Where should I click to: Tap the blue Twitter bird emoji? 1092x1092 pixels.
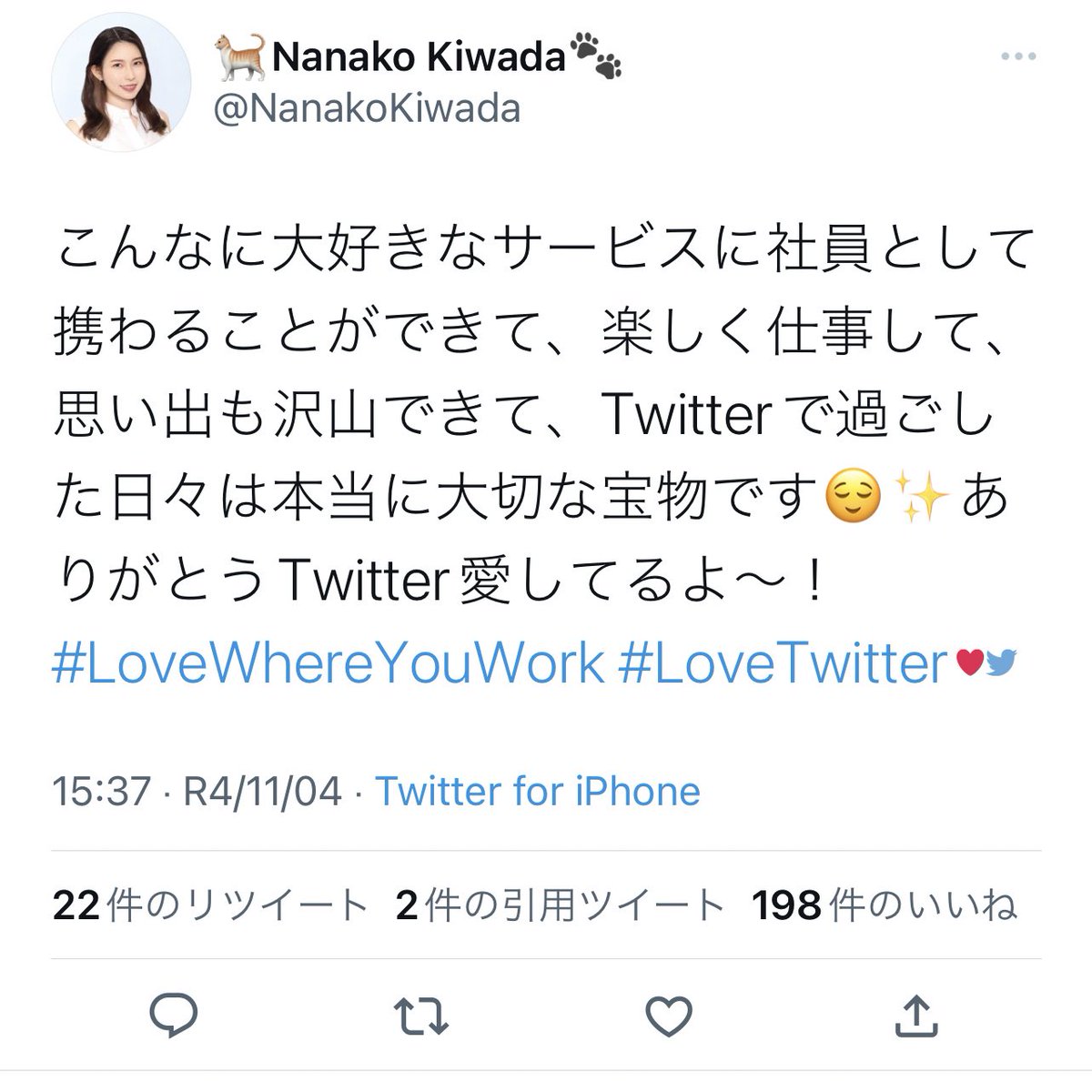click(x=1001, y=663)
